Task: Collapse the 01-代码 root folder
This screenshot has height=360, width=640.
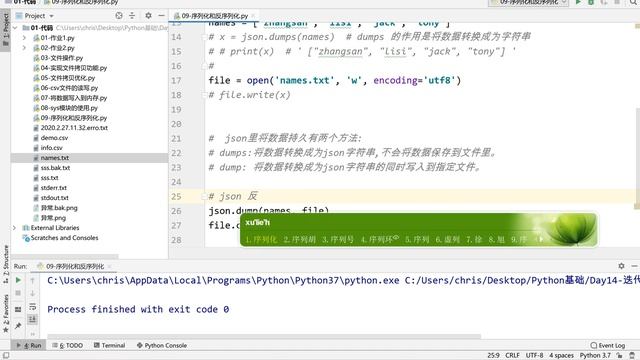Action: 15,28
